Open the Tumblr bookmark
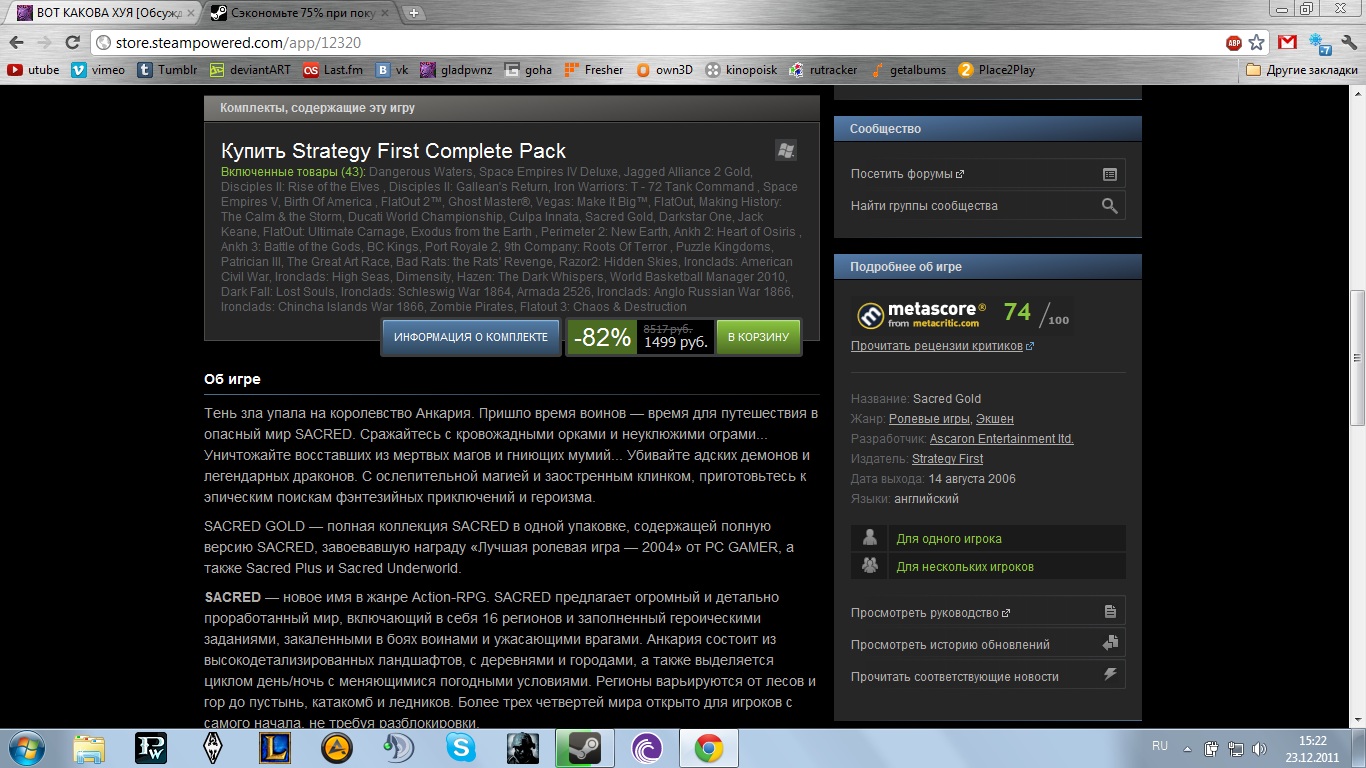Image resolution: width=1366 pixels, height=768 pixels. [x=167, y=70]
